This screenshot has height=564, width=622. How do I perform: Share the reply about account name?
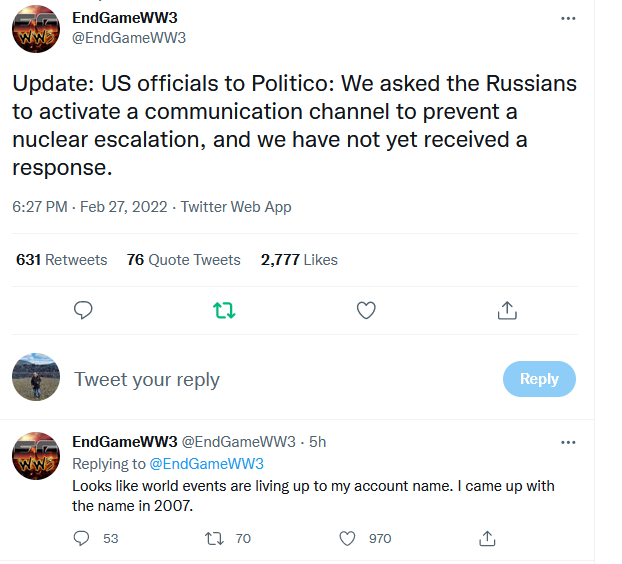point(488,538)
